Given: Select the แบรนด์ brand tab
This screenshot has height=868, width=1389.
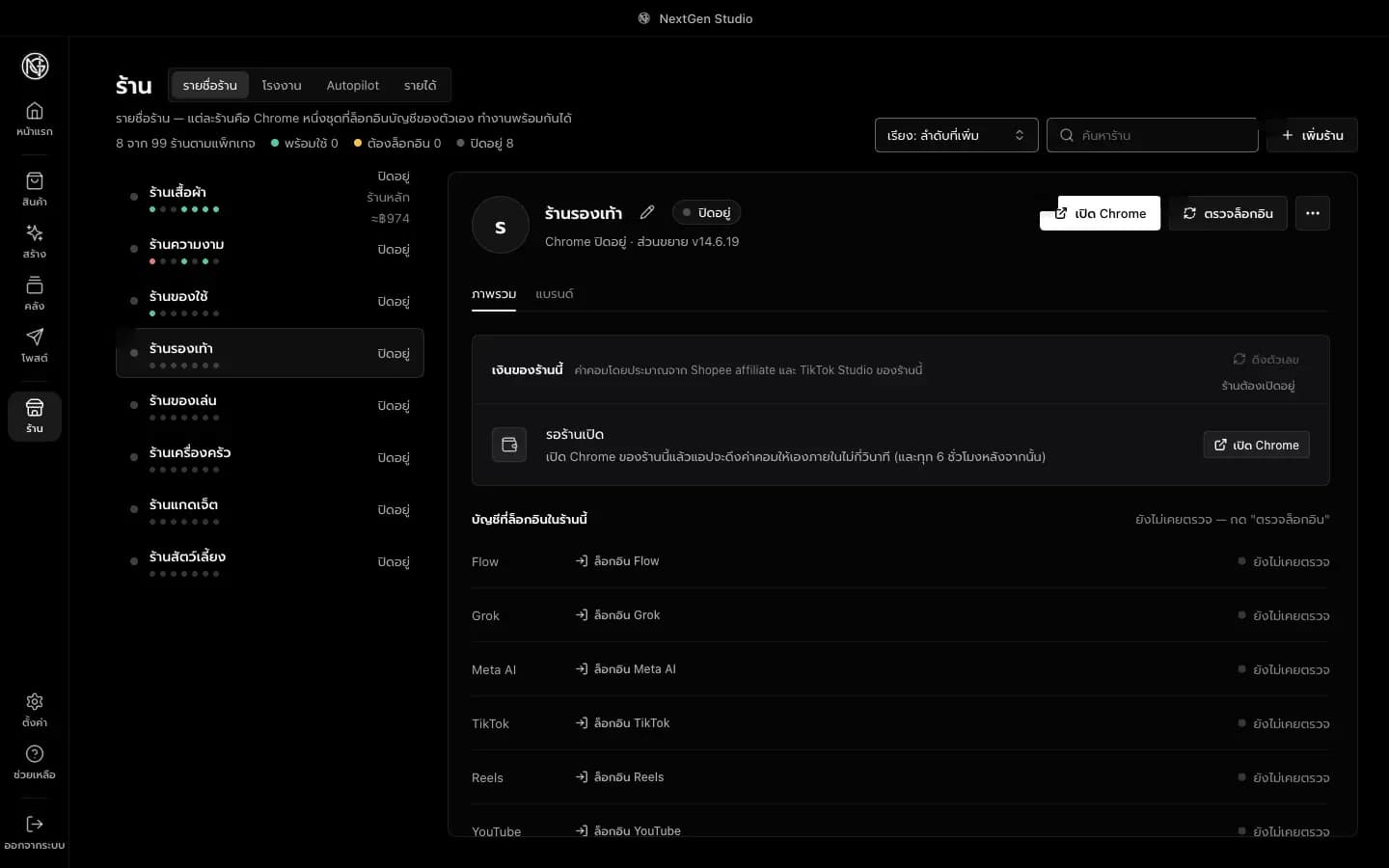Looking at the screenshot, I should tap(555, 294).
